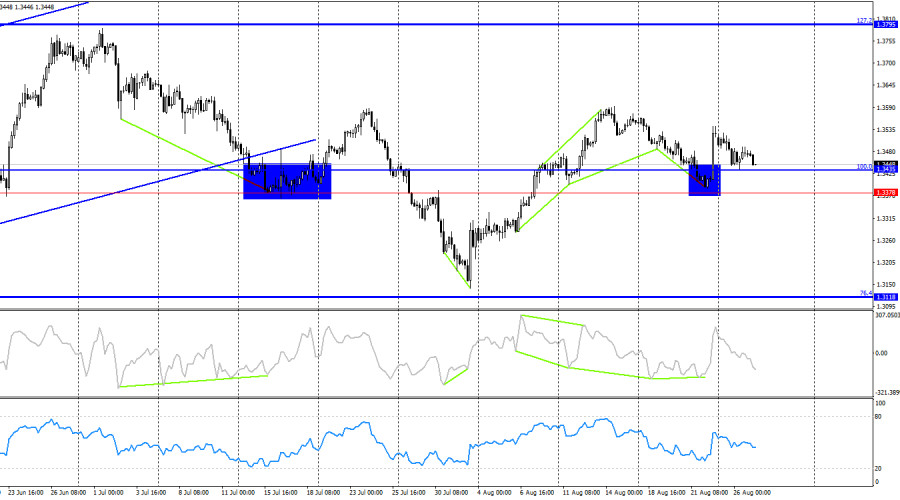Click the 1.3118 blue price tag
The height and width of the screenshot is (500, 900).
(885, 297)
